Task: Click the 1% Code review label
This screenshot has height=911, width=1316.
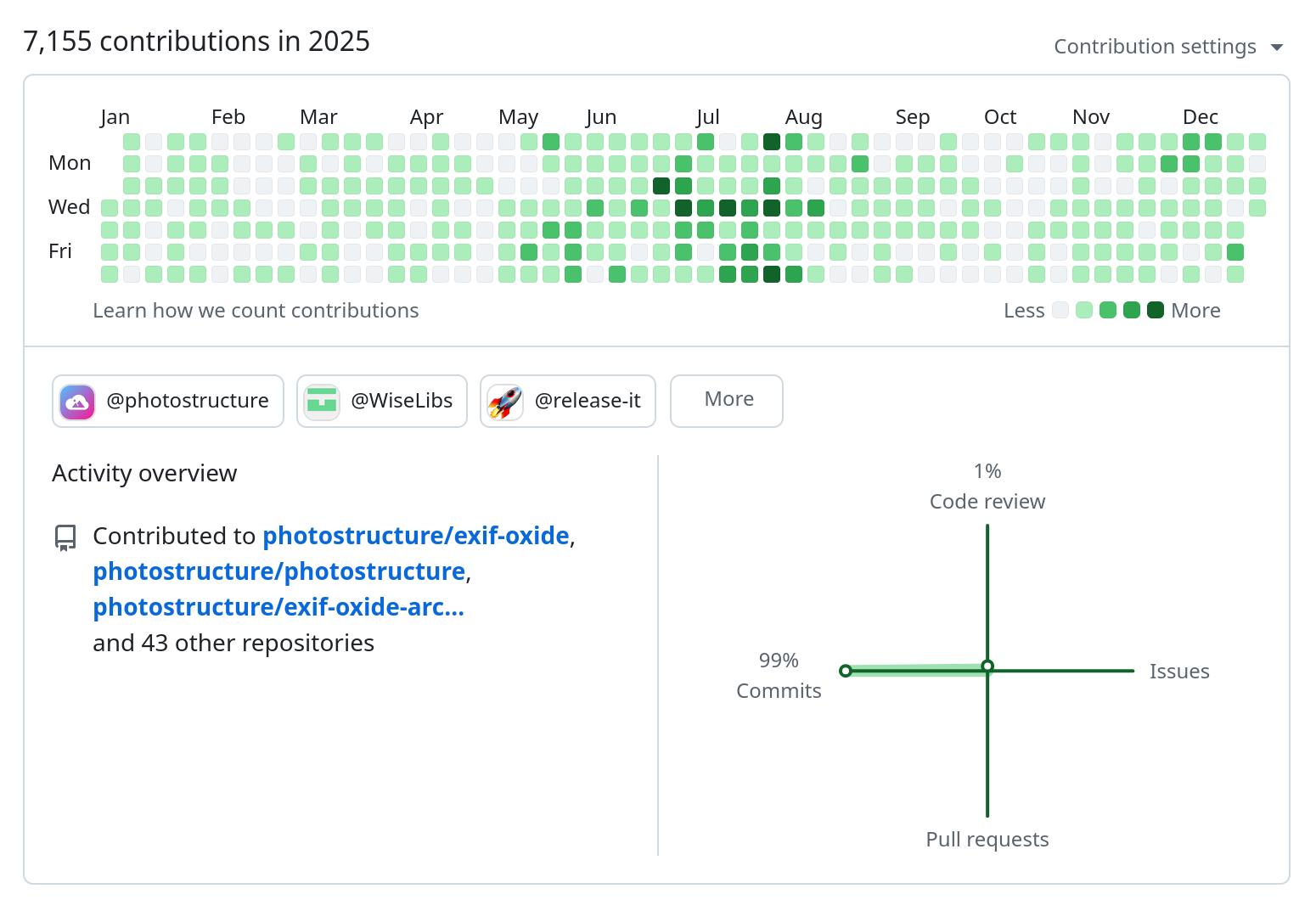Action: 987,486
